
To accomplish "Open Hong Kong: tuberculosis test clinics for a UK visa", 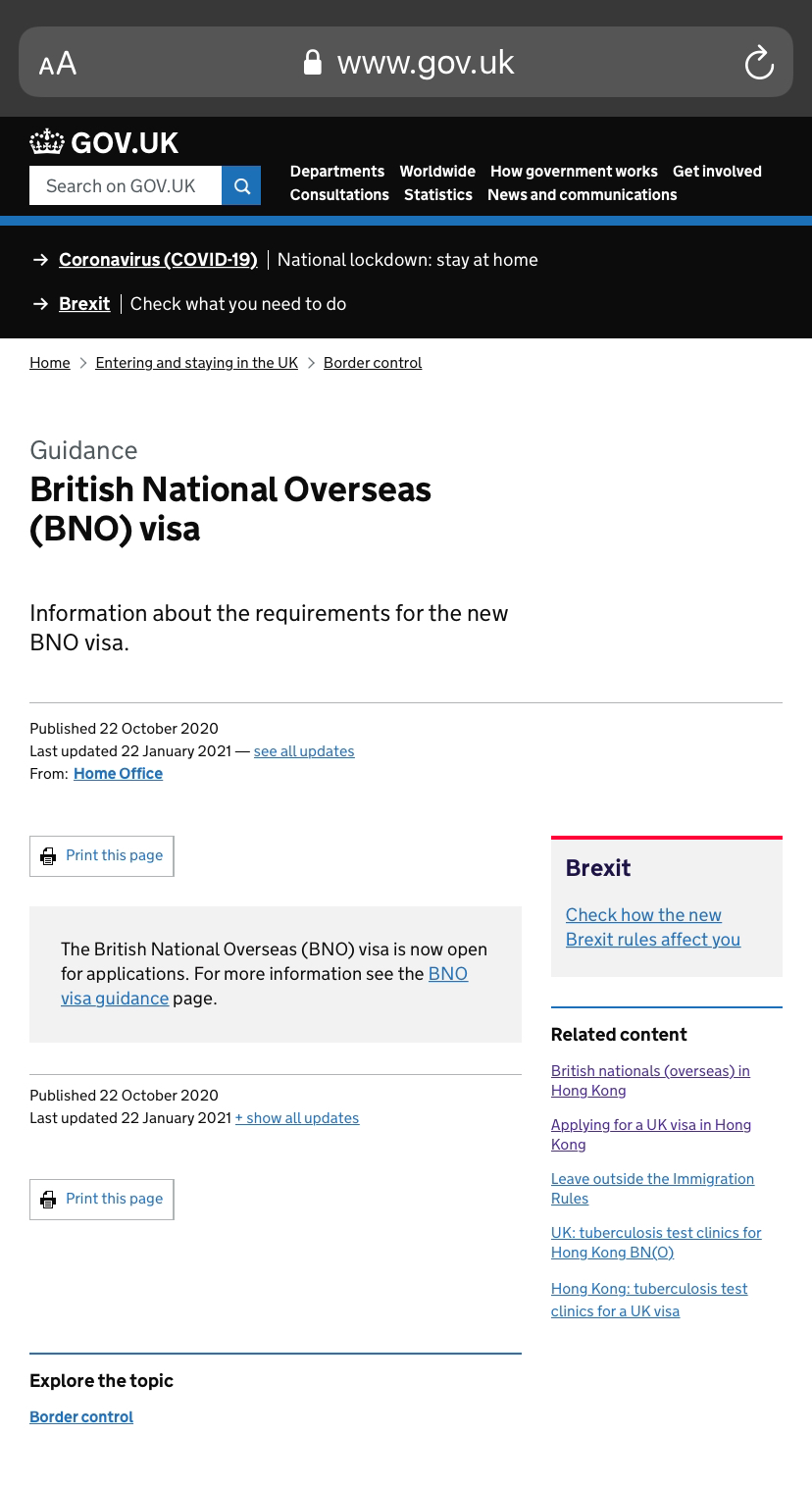I will pos(649,1300).
